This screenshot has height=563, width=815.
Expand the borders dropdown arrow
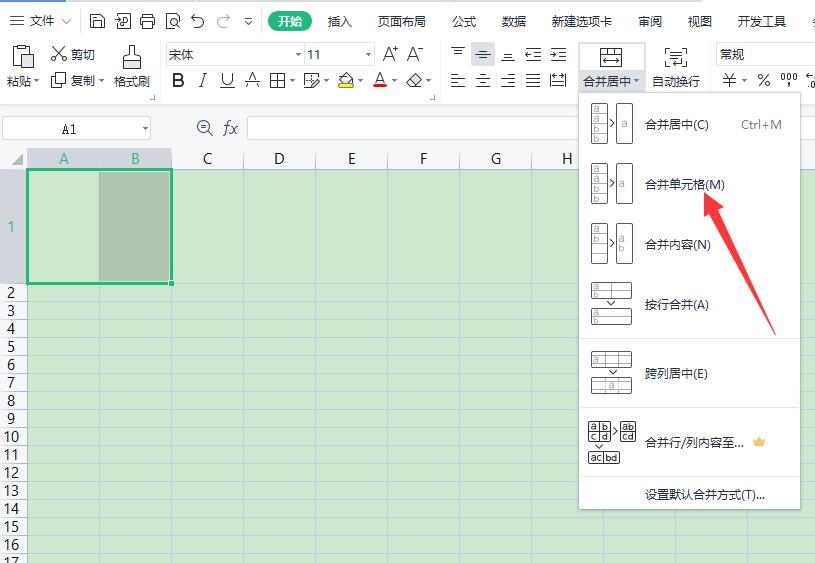[292, 81]
